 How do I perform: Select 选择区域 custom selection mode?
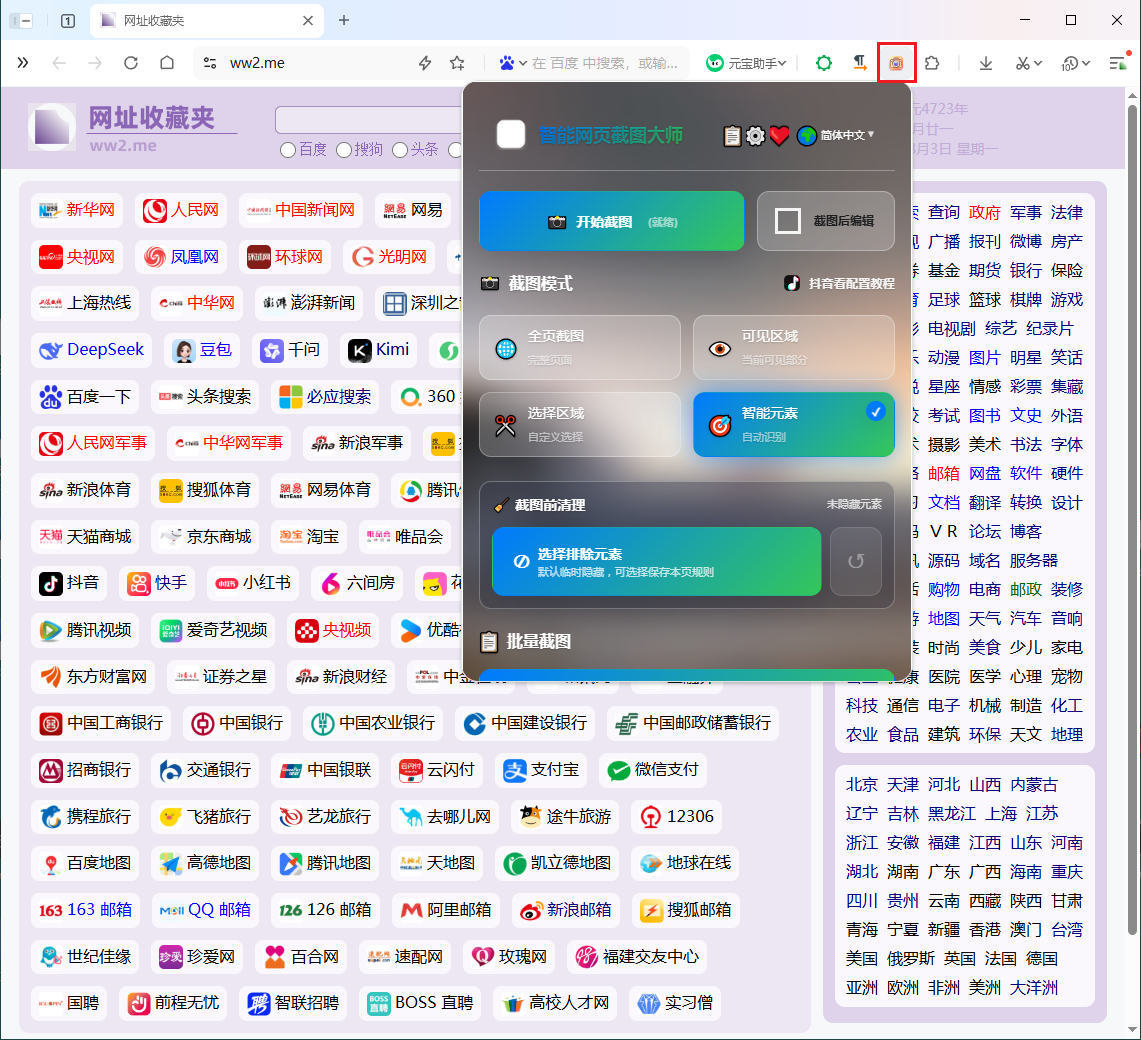tap(580, 424)
